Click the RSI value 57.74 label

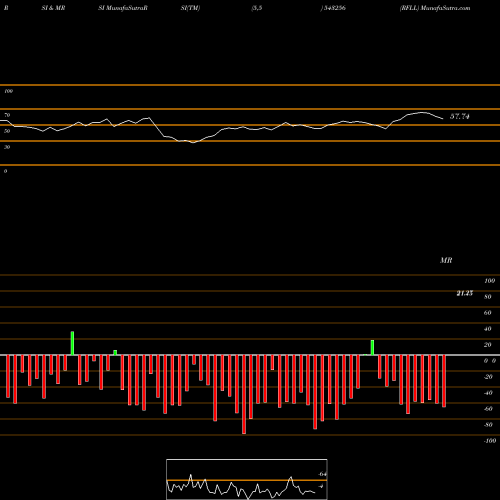(x=460, y=116)
